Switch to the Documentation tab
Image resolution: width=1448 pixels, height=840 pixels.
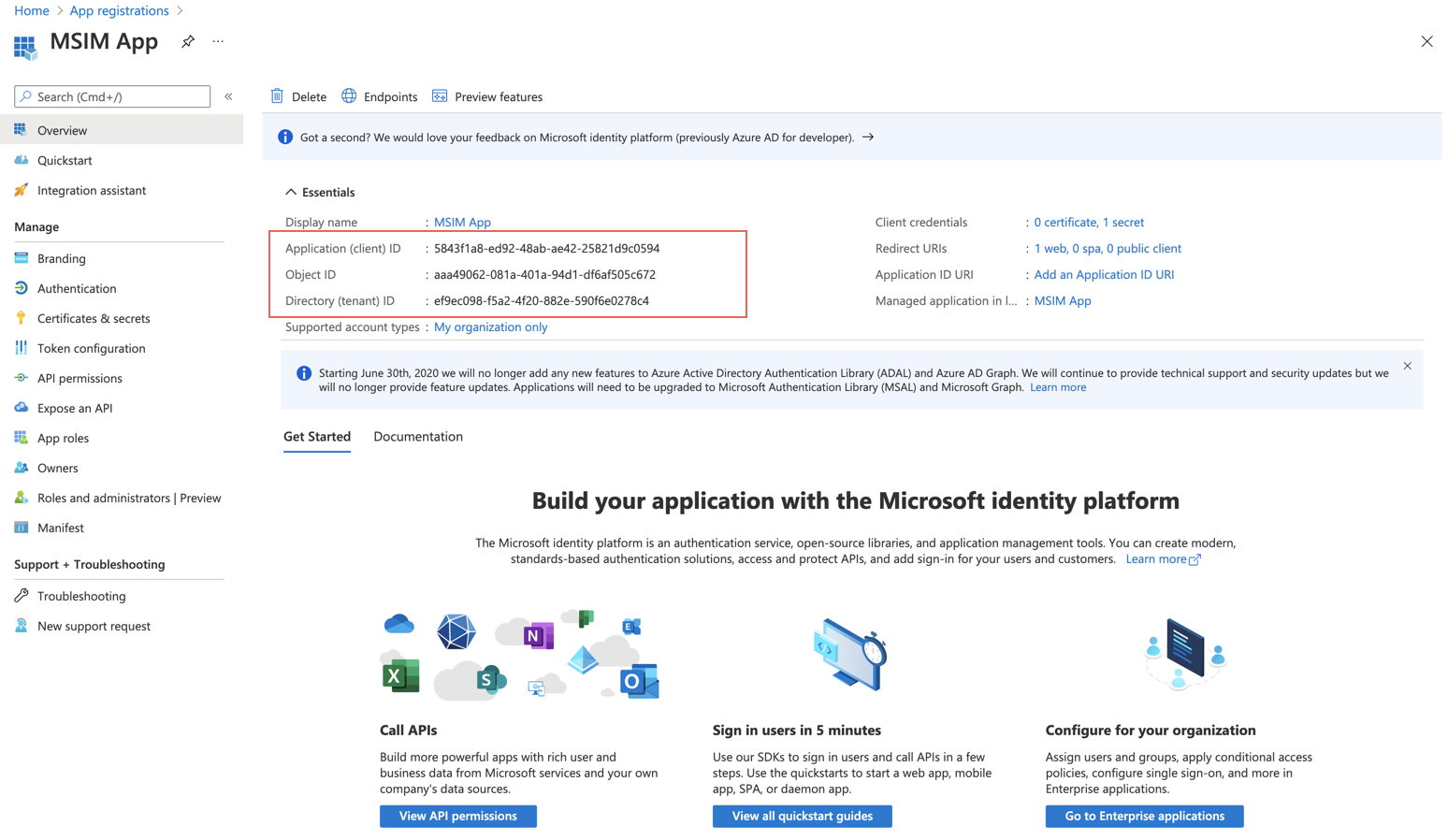pyautogui.click(x=418, y=437)
